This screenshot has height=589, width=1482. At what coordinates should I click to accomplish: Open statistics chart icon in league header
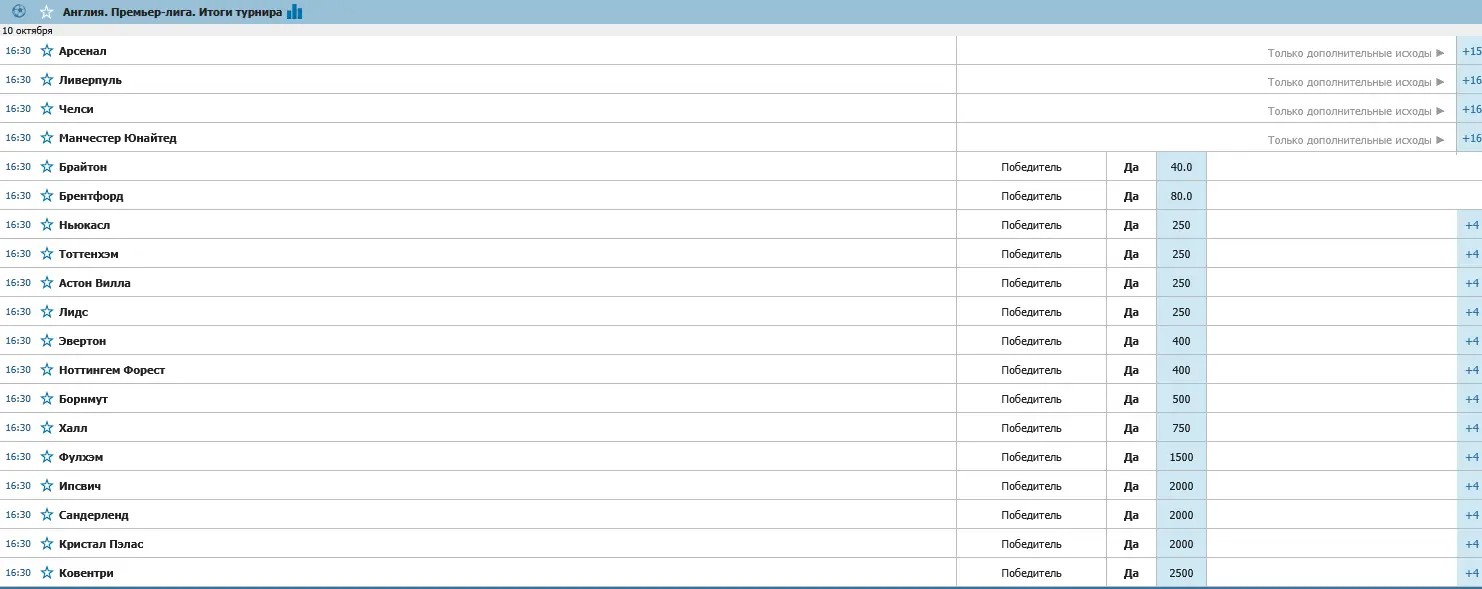294,12
